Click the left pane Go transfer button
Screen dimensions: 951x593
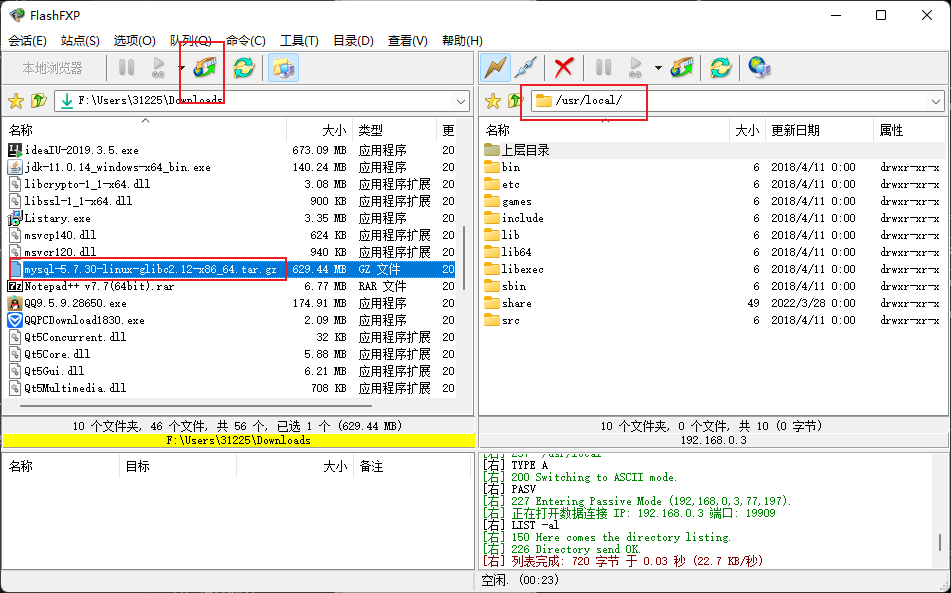click(x=158, y=68)
